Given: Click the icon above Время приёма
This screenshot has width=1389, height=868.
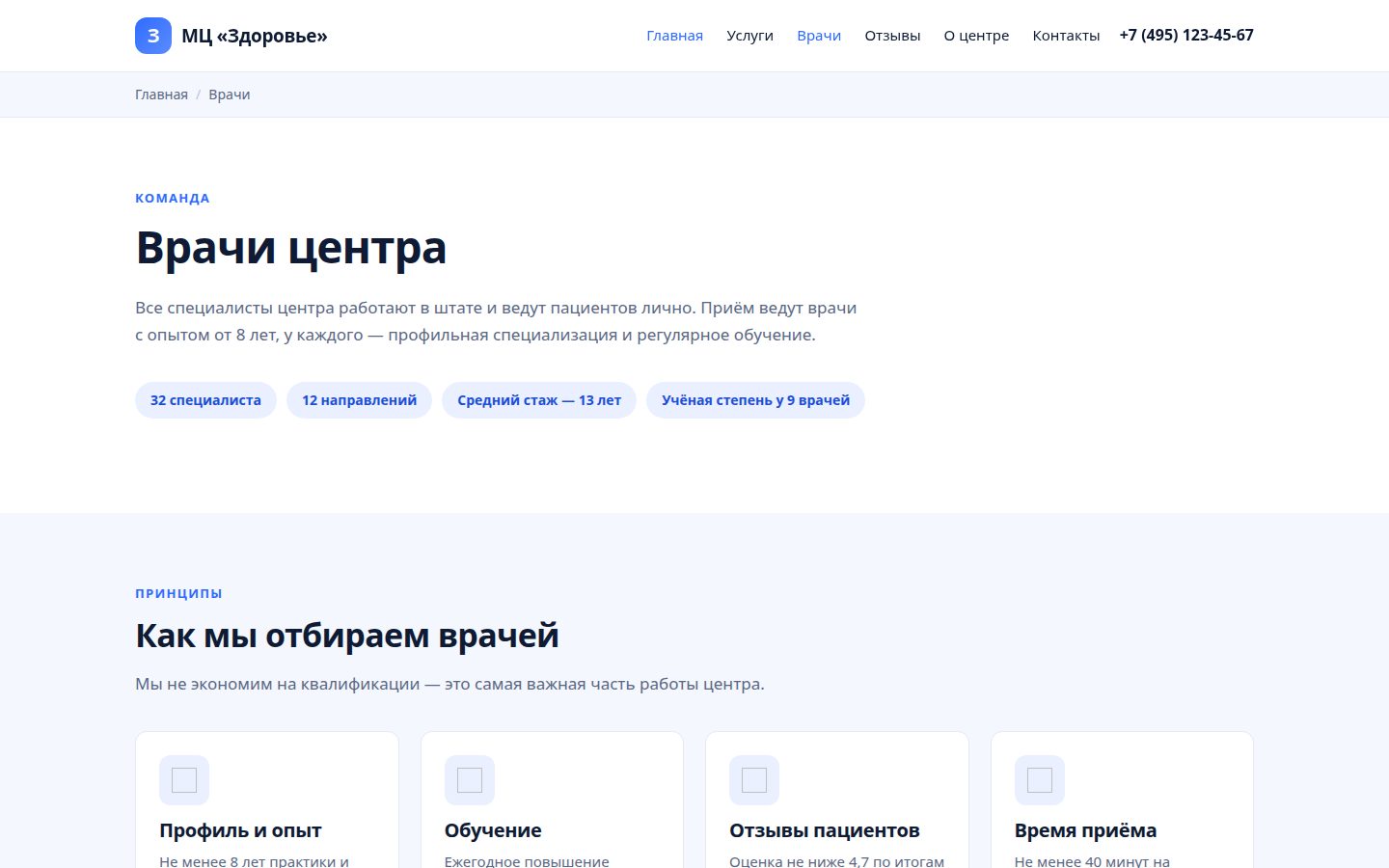Looking at the screenshot, I should coord(1040,780).
